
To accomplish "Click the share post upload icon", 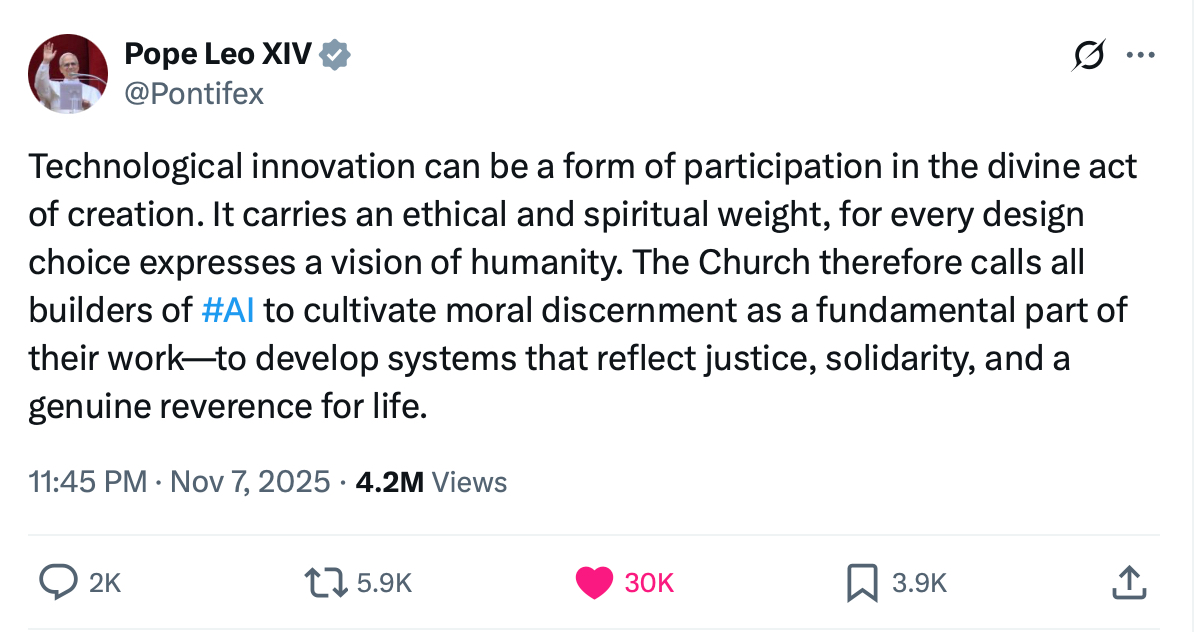I will pyautogui.click(x=1127, y=582).
